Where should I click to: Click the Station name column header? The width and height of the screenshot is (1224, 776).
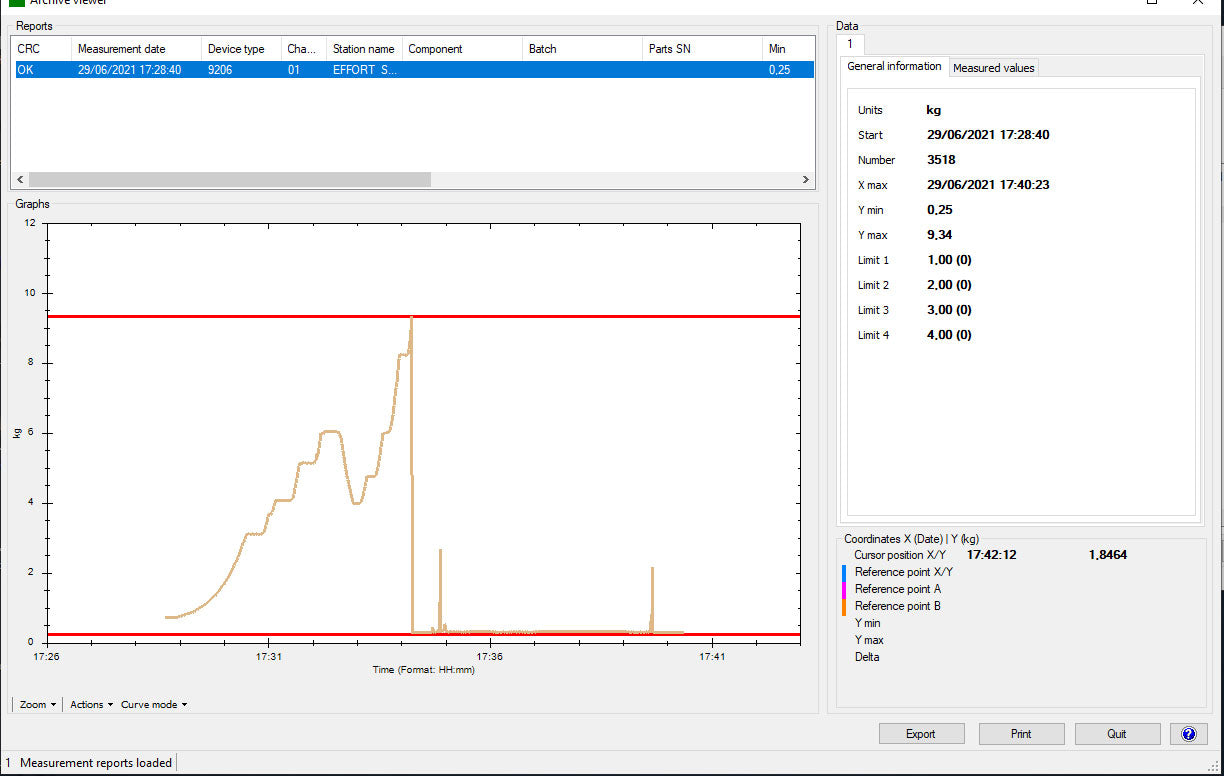pos(363,49)
